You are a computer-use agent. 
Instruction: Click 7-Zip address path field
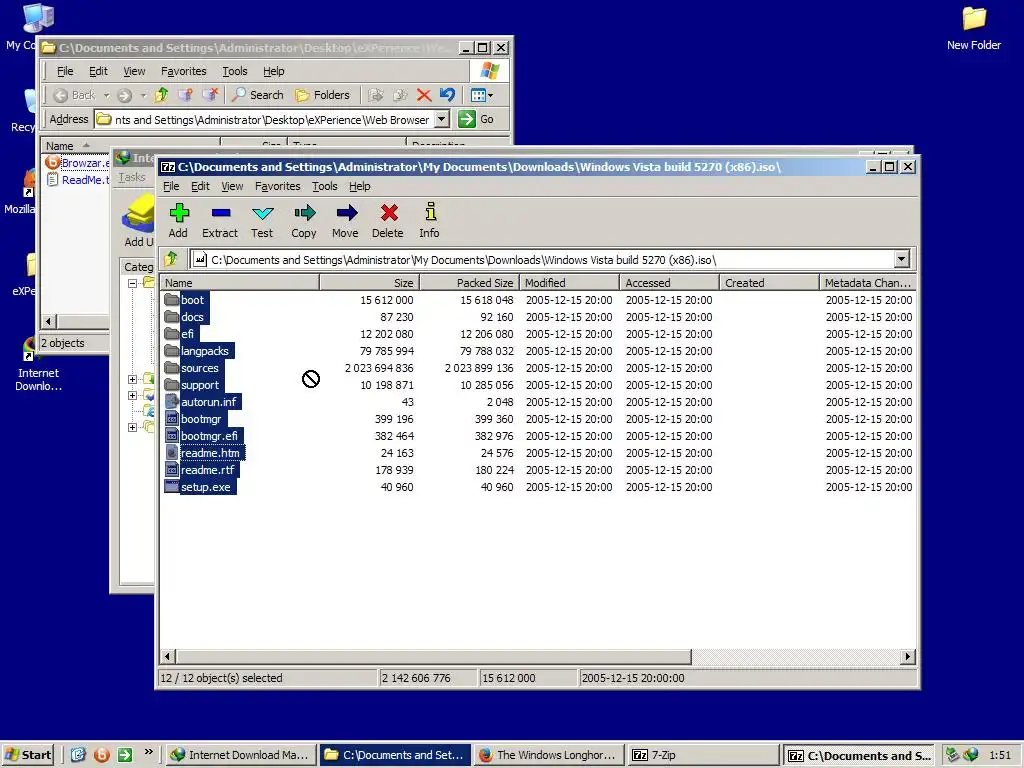(543, 259)
